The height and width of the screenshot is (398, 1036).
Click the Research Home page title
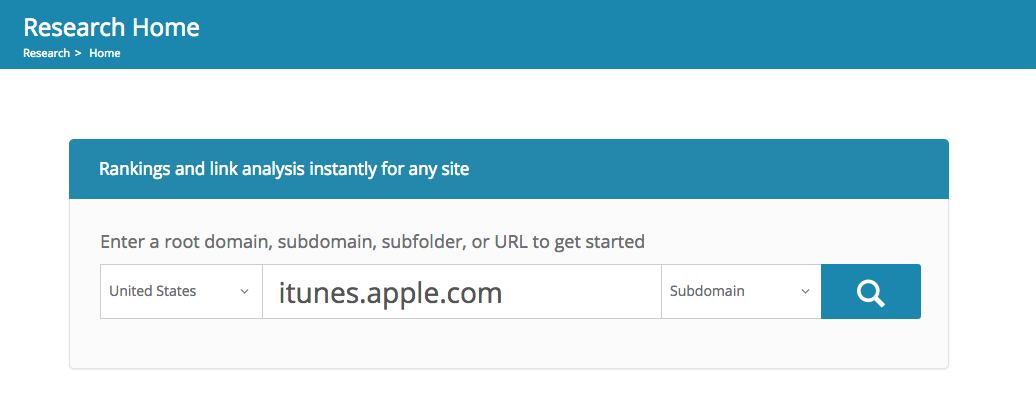[111, 27]
